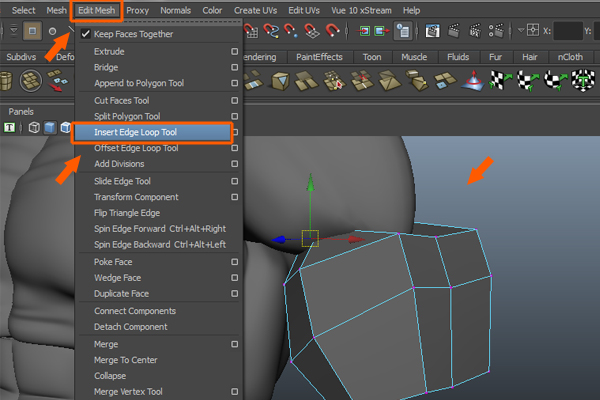Viewport: 600px width, 400px height.
Task: Open the Edit Mesh menu
Action: point(97,10)
